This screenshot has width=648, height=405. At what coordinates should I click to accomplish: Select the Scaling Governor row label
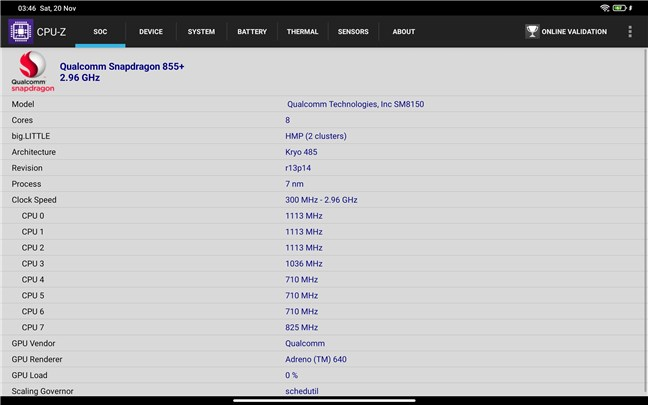coord(43,391)
